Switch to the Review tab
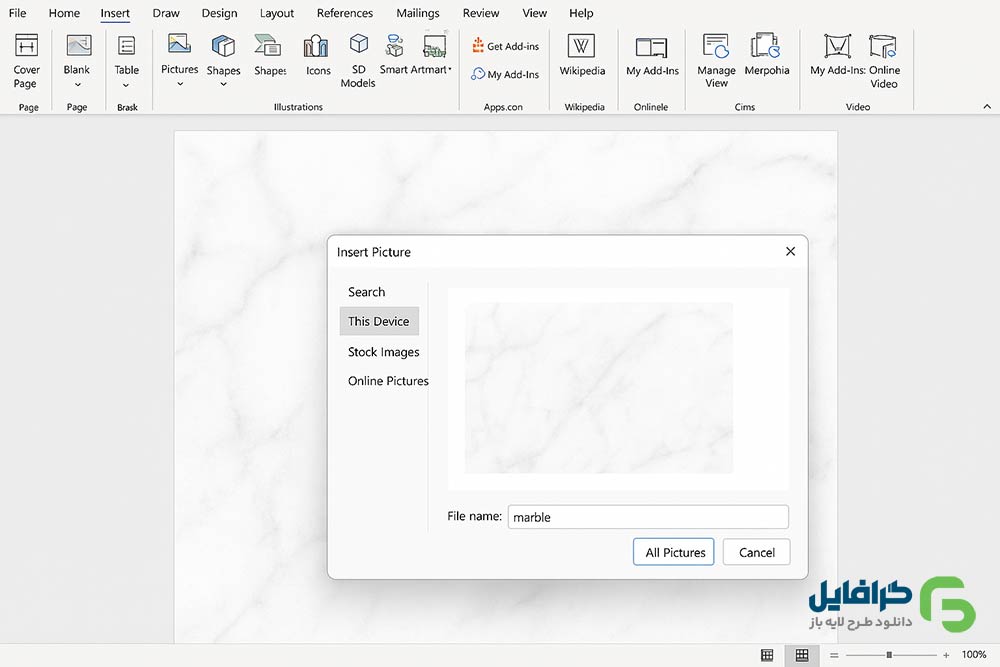 coord(481,13)
